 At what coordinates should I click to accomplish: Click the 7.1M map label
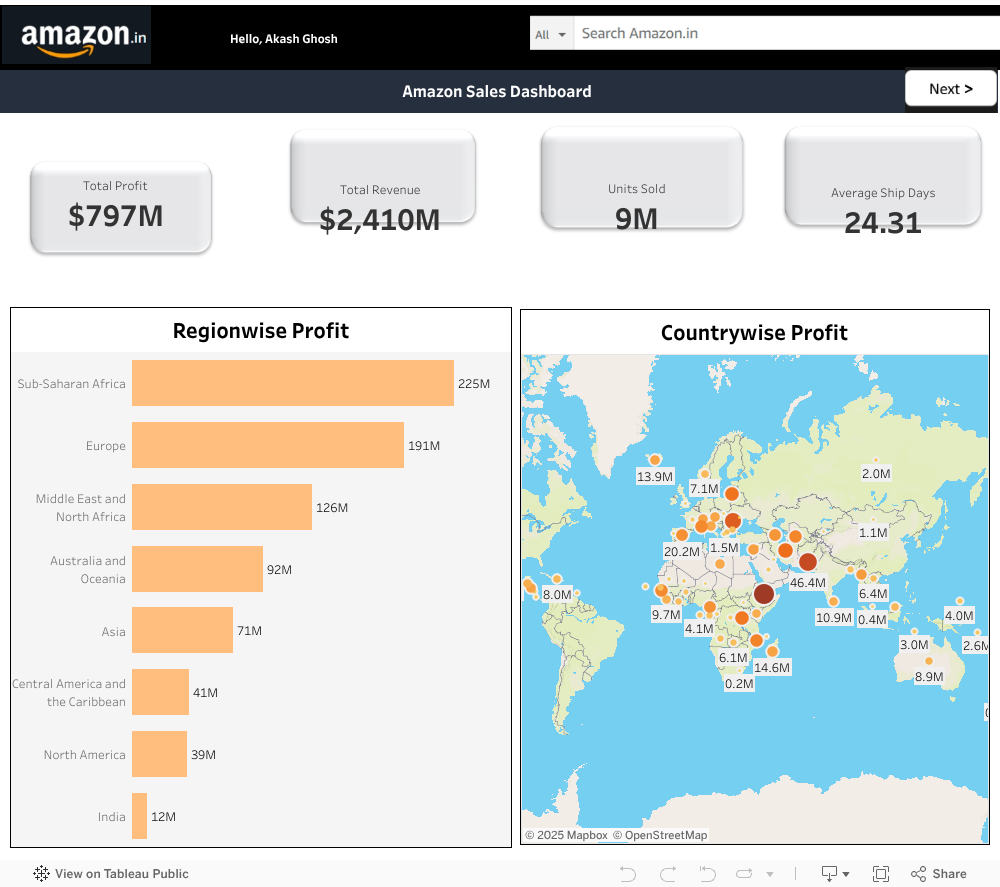click(704, 488)
